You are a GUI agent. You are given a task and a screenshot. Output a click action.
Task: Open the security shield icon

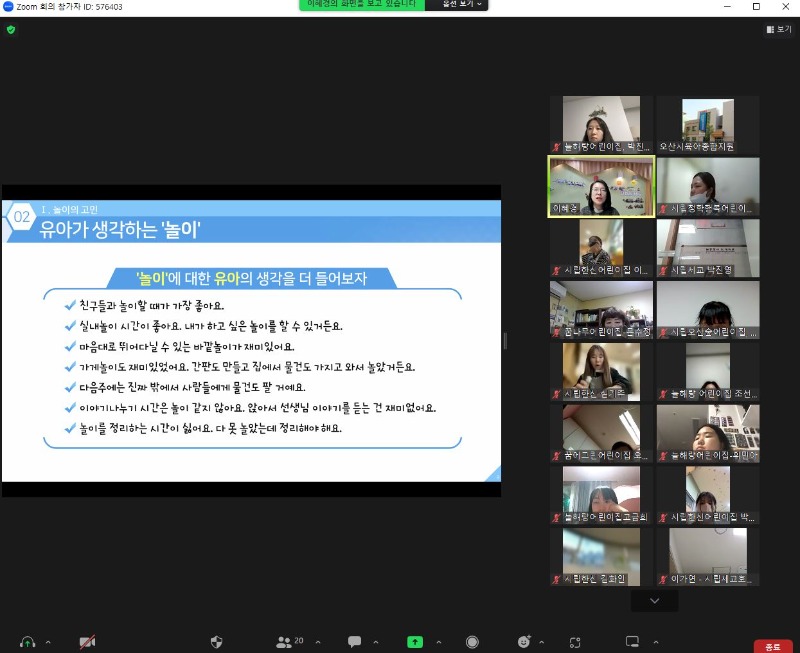point(217,641)
